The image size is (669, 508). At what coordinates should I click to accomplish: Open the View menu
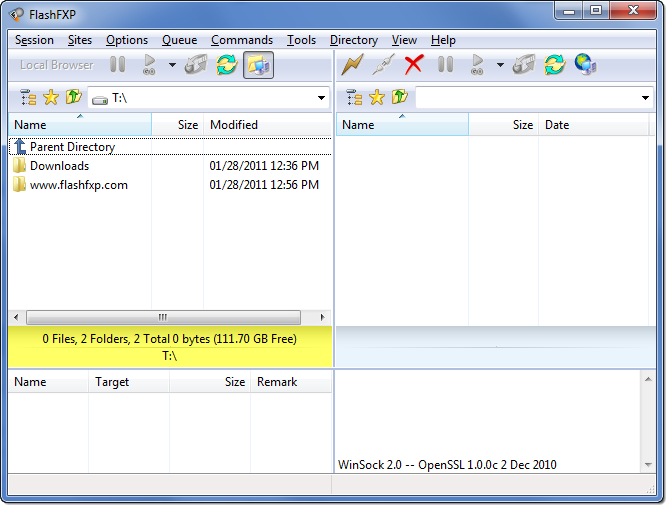coord(404,40)
